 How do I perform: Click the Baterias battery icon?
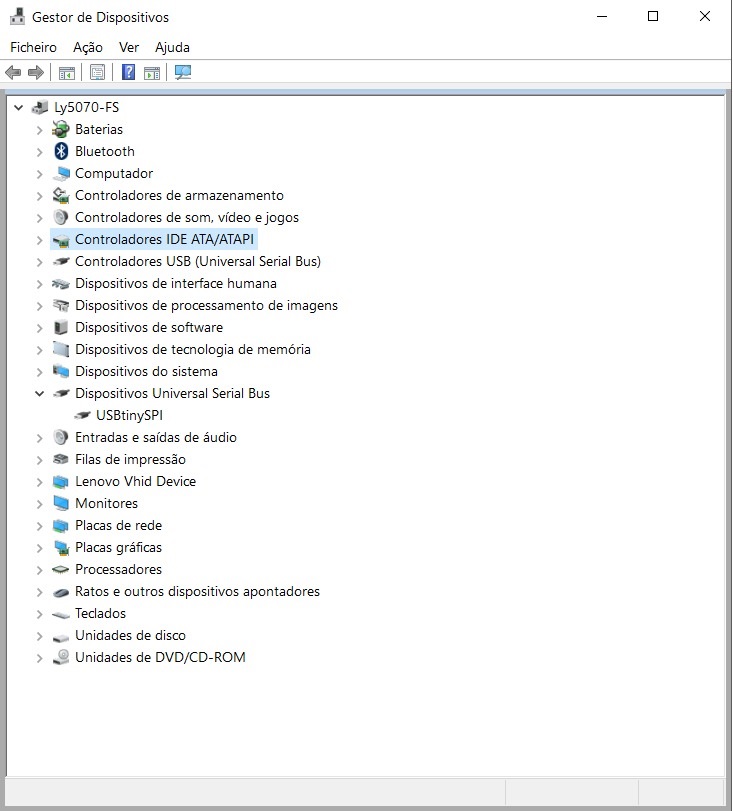click(61, 129)
